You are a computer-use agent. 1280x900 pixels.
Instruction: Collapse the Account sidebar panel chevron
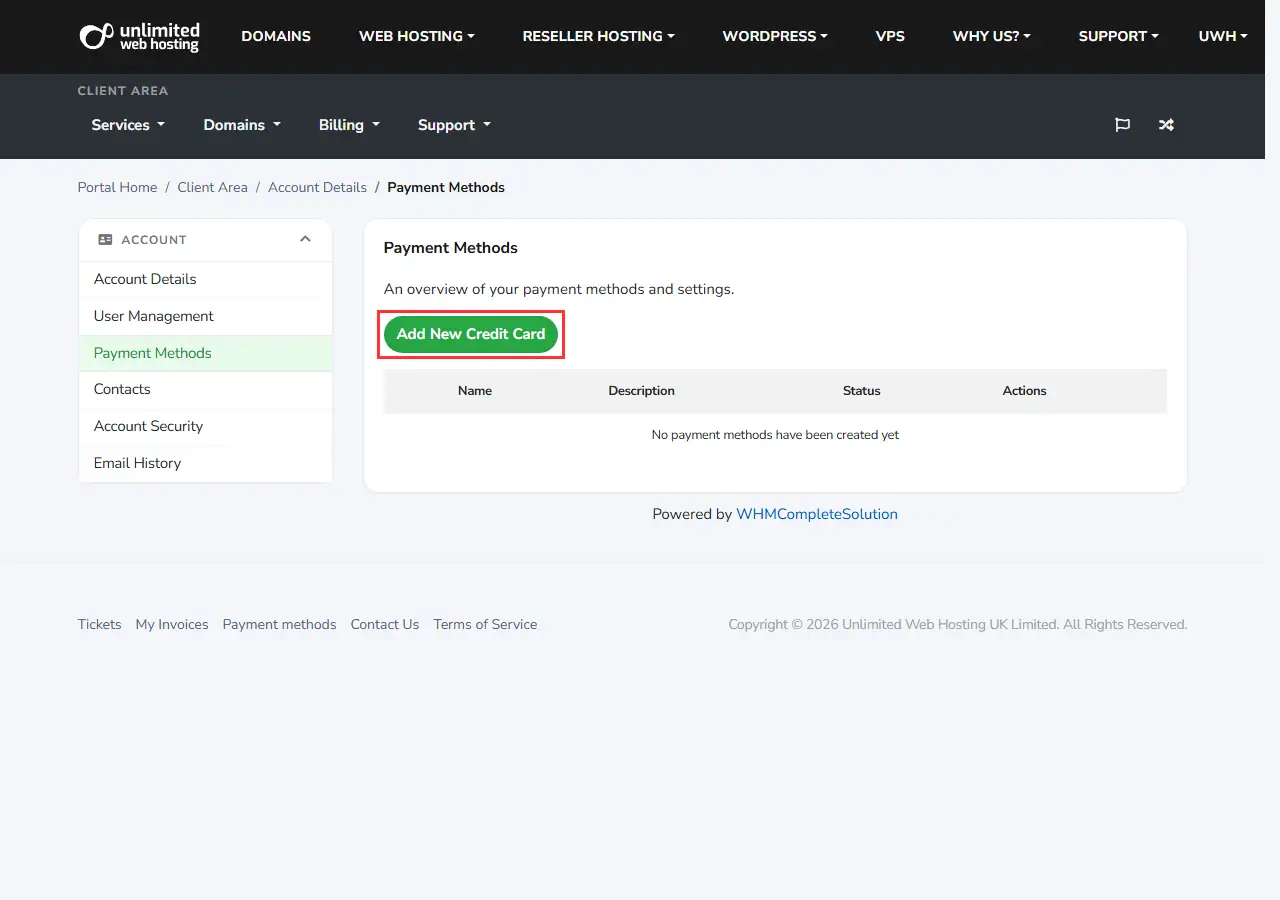(x=306, y=239)
